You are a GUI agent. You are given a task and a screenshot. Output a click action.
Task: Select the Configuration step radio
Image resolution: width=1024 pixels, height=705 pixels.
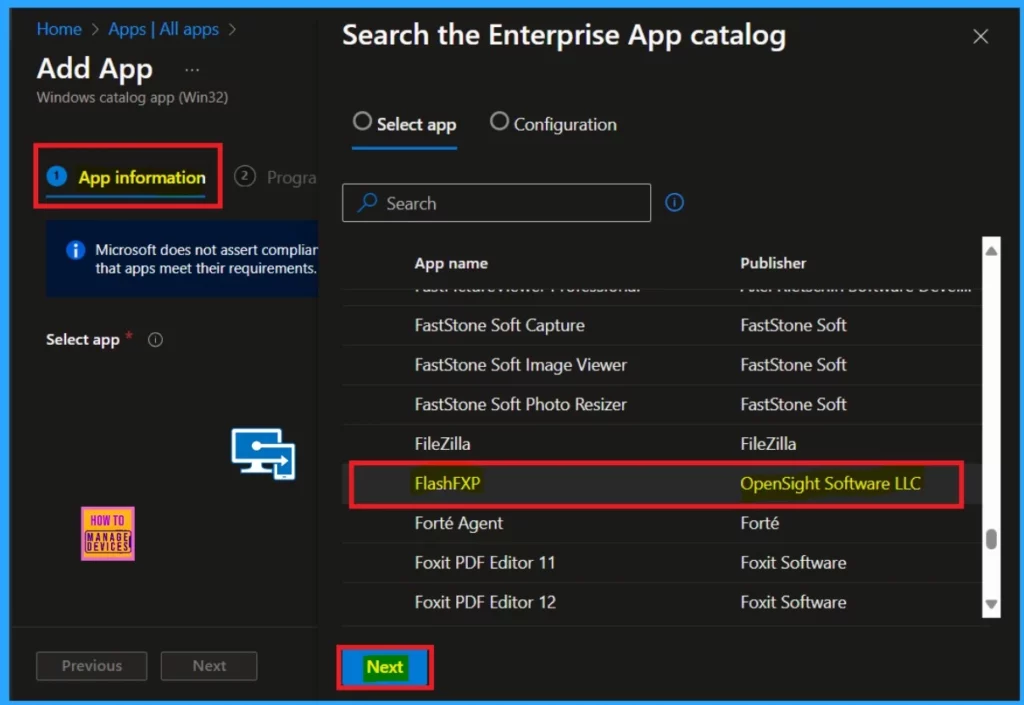tap(499, 121)
